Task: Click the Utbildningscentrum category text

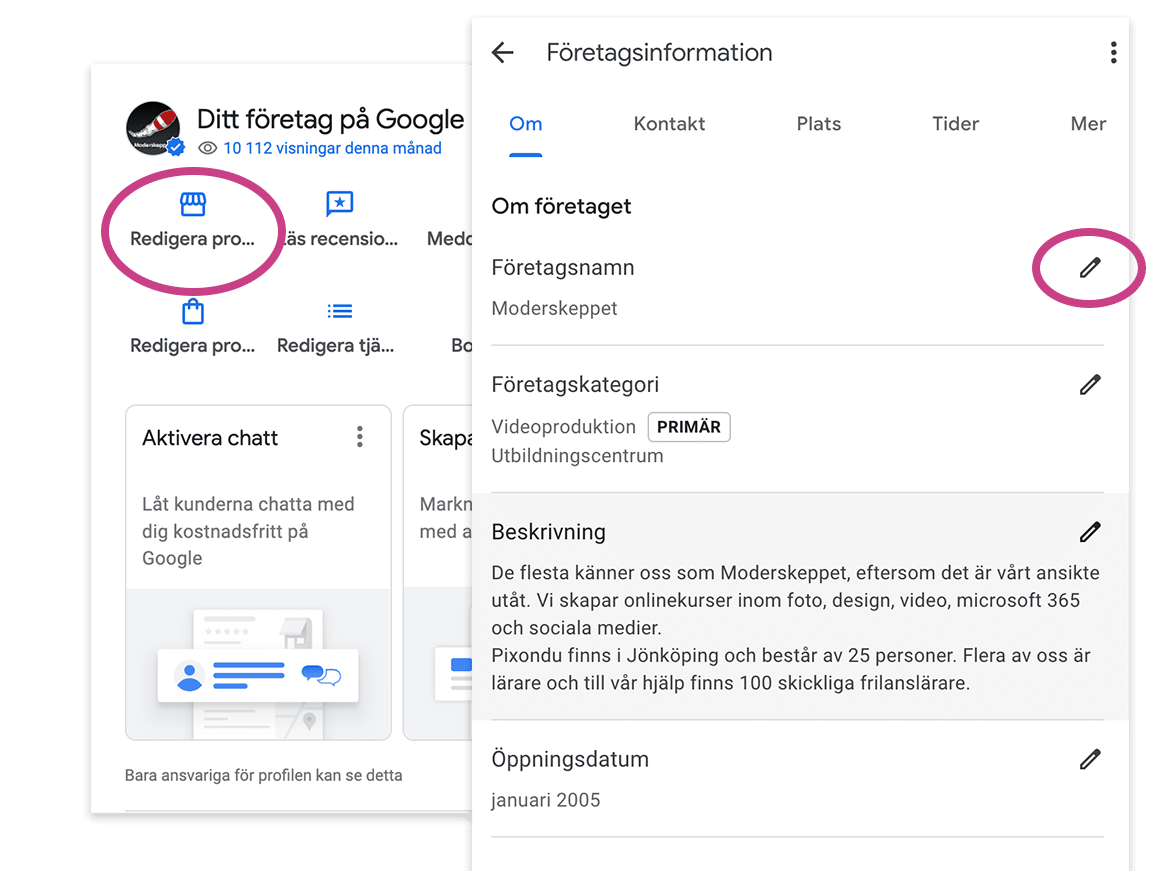Action: pyautogui.click(x=577, y=456)
